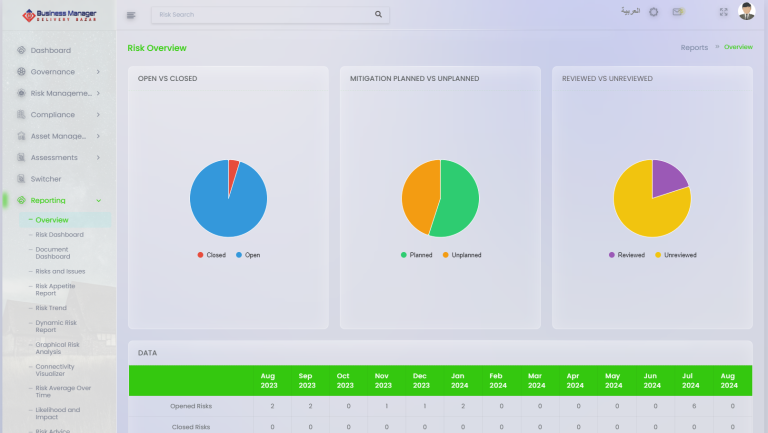Click the Dashboard sidebar icon
Viewport: 768px width, 433px height.
(21, 50)
